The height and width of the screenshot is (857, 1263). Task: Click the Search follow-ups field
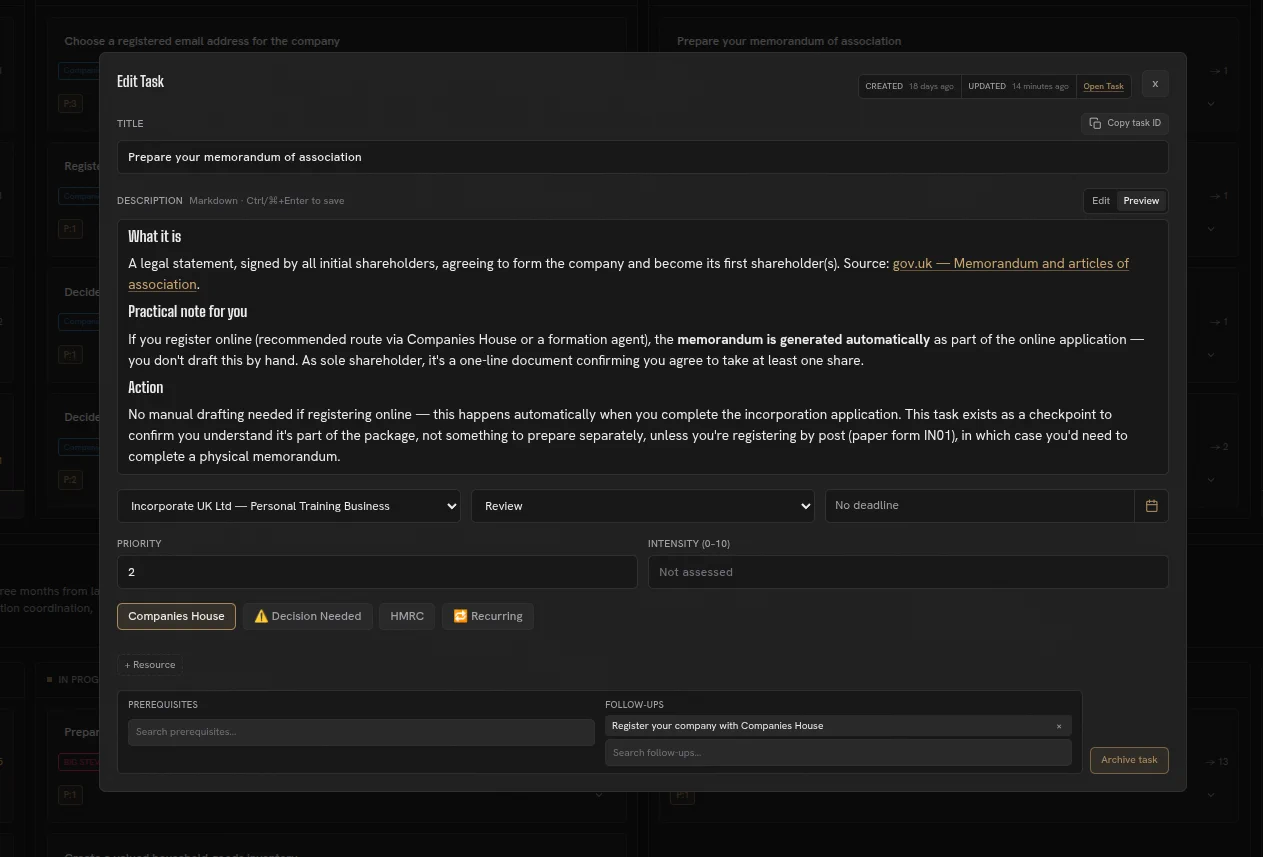[x=838, y=753]
